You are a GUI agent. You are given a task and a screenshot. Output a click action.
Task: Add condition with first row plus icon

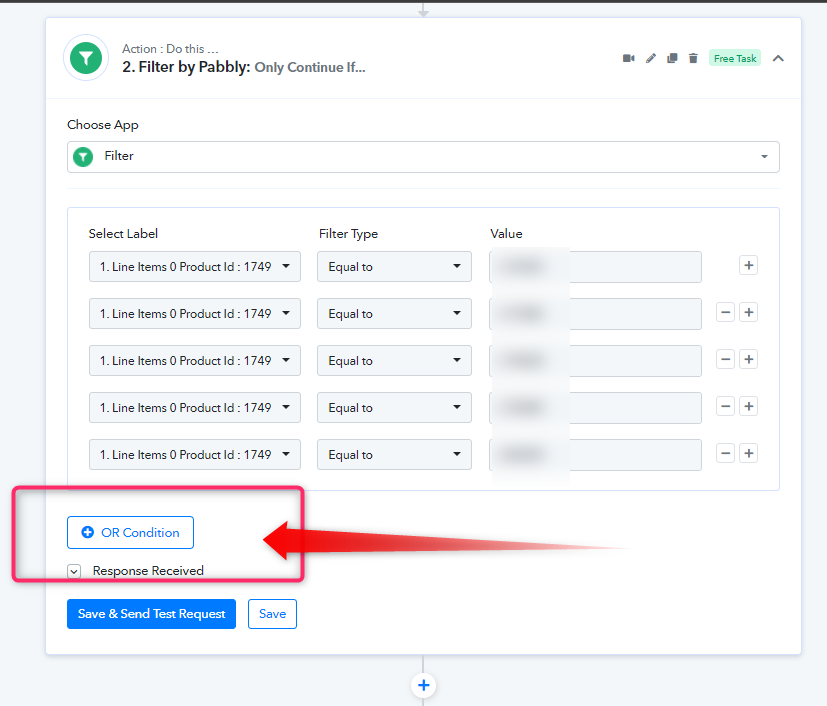pyautogui.click(x=748, y=265)
